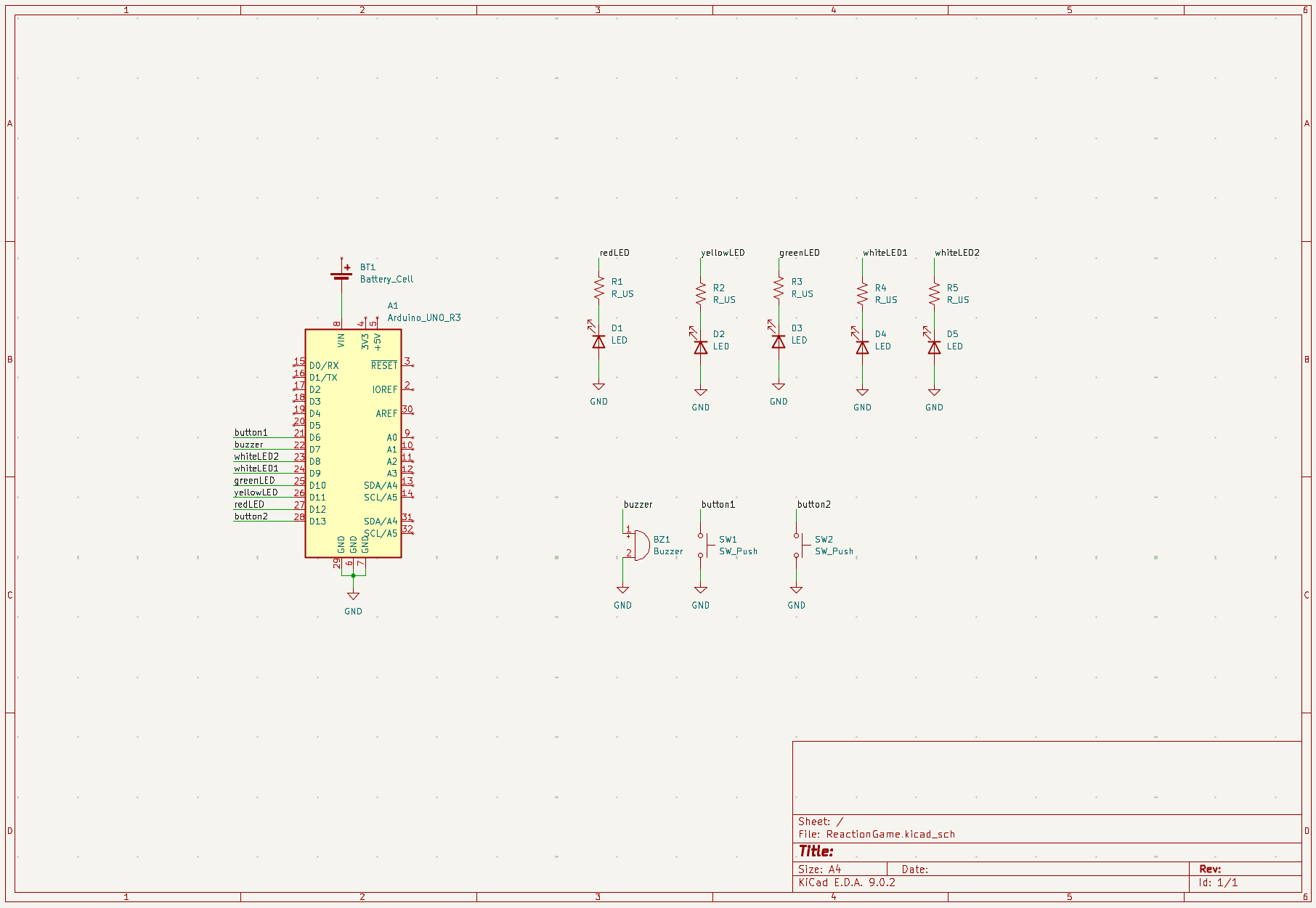Click the yellowLED label above R2

click(723, 253)
